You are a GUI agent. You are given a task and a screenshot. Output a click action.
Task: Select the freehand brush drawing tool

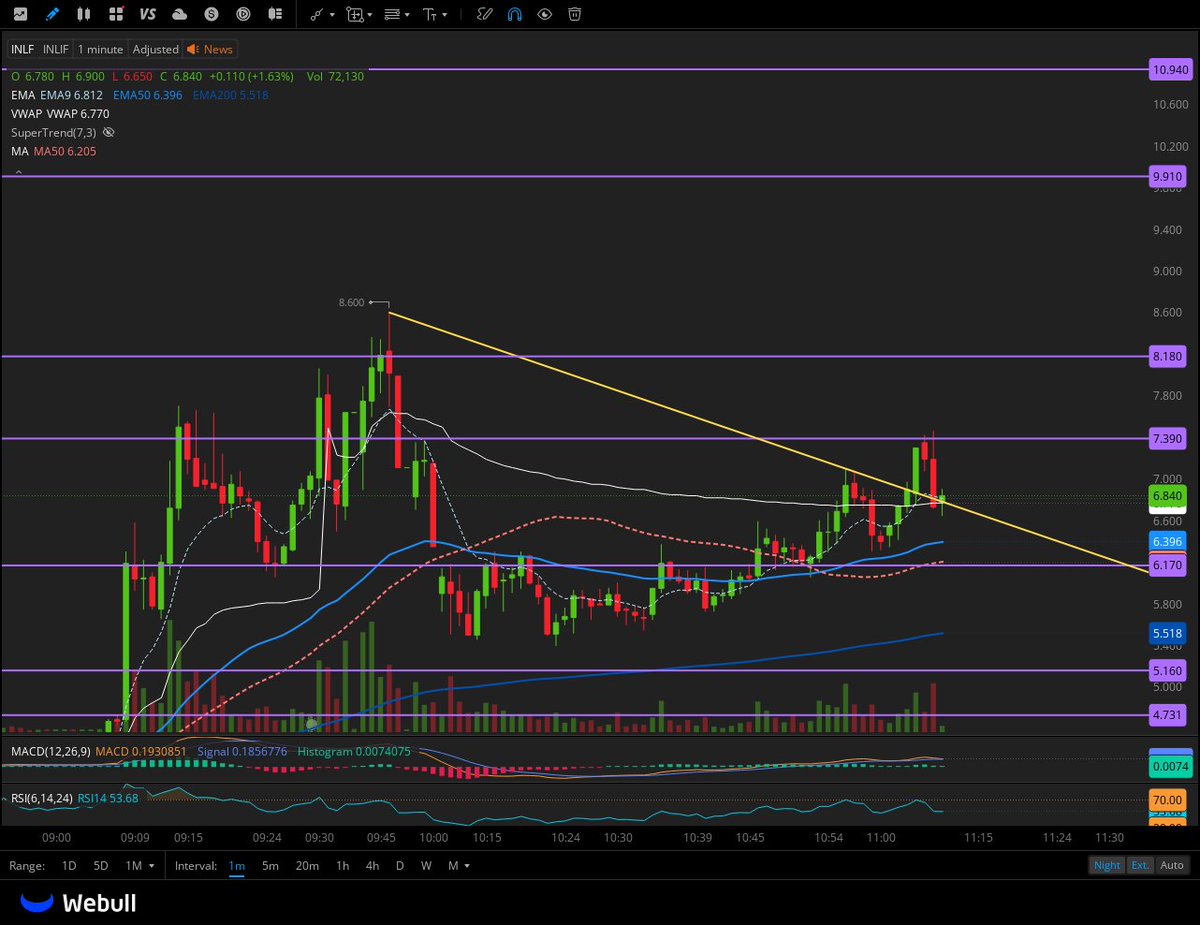[484, 14]
